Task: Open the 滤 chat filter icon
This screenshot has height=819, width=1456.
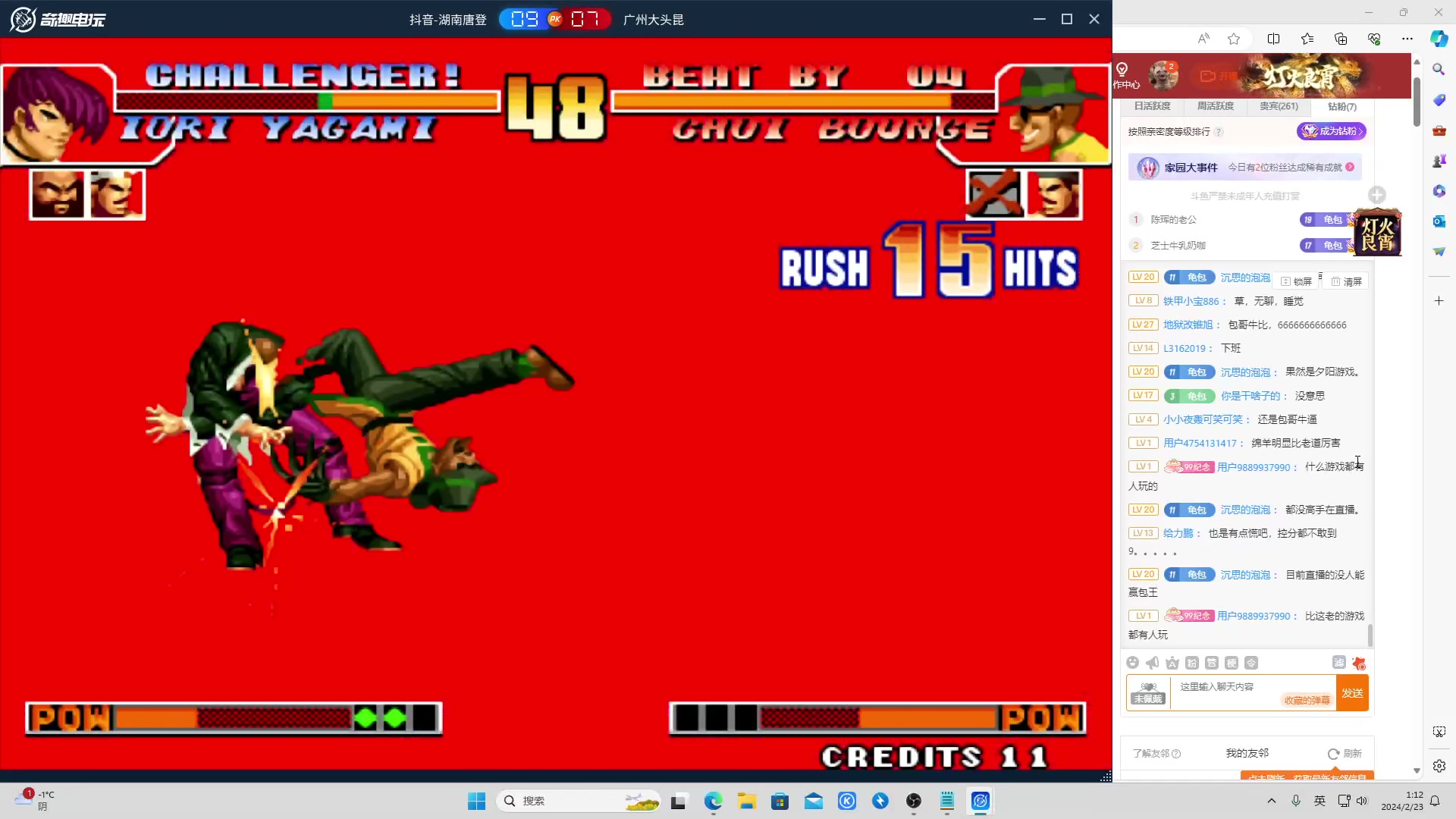Action: tap(1339, 662)
